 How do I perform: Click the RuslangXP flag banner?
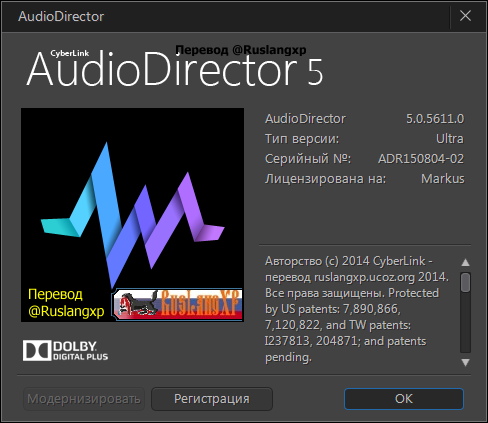tap(177, 304)
